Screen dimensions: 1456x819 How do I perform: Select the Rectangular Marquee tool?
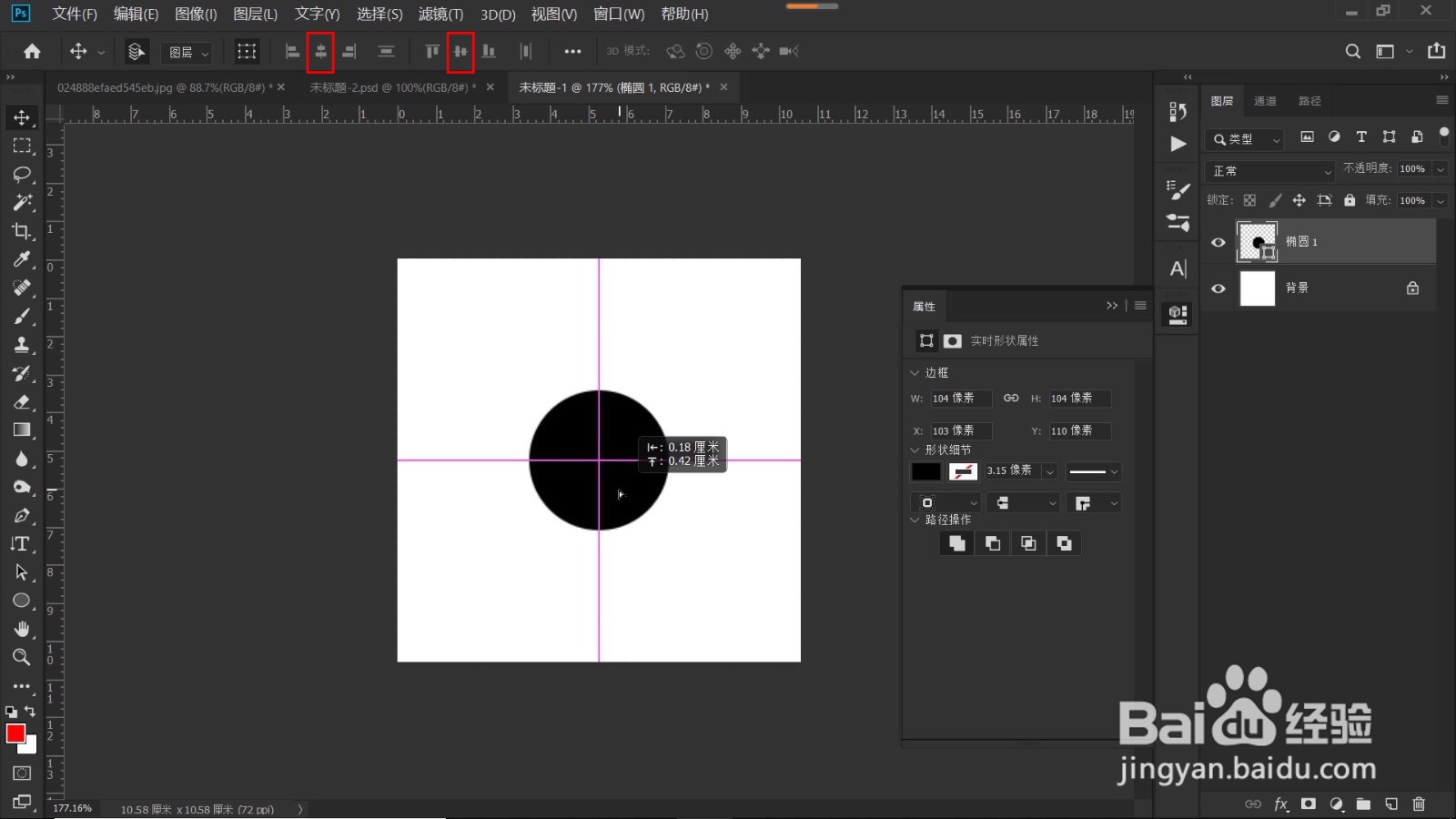point(22,146)
